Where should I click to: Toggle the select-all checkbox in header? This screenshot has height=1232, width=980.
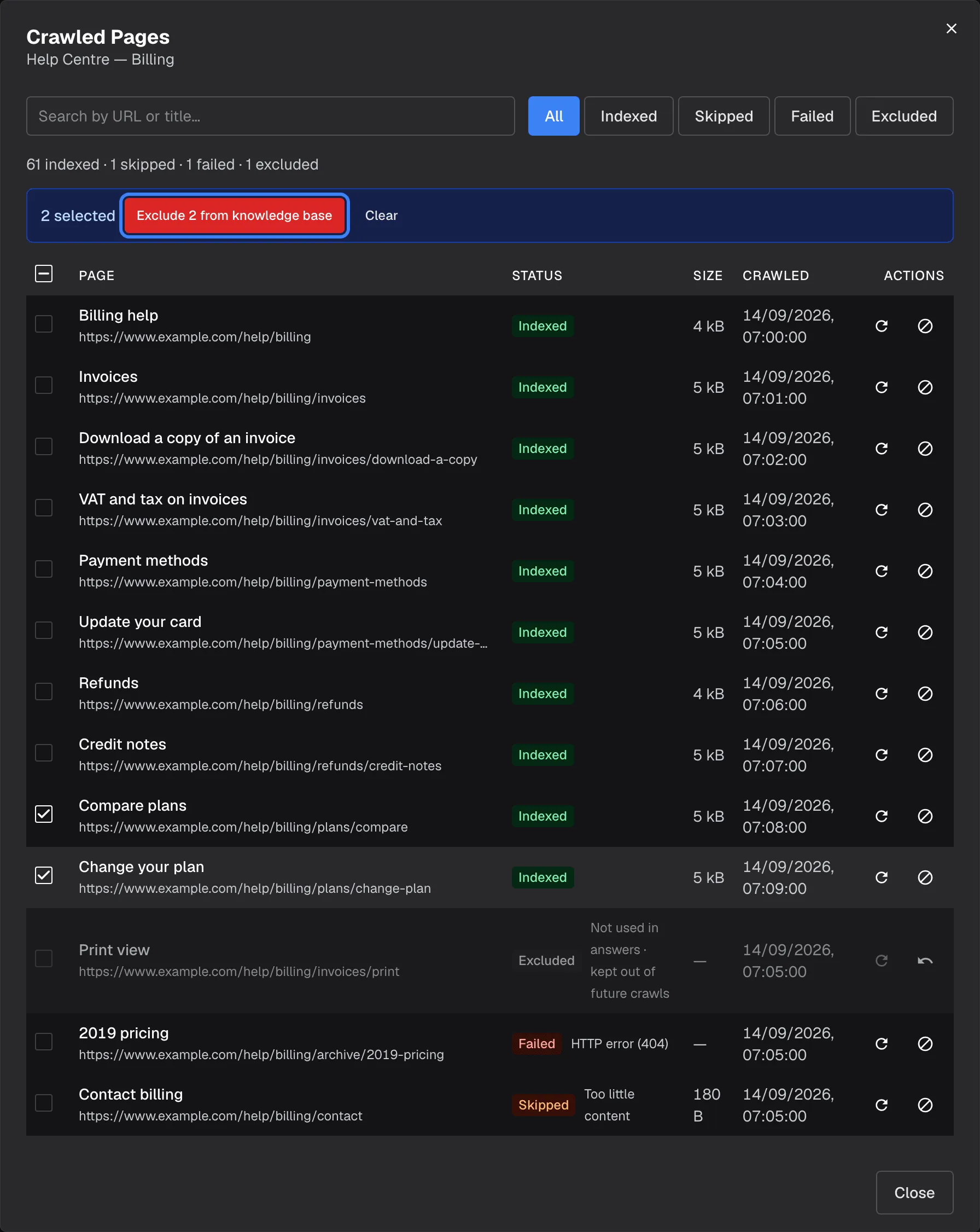click(44, 273)
